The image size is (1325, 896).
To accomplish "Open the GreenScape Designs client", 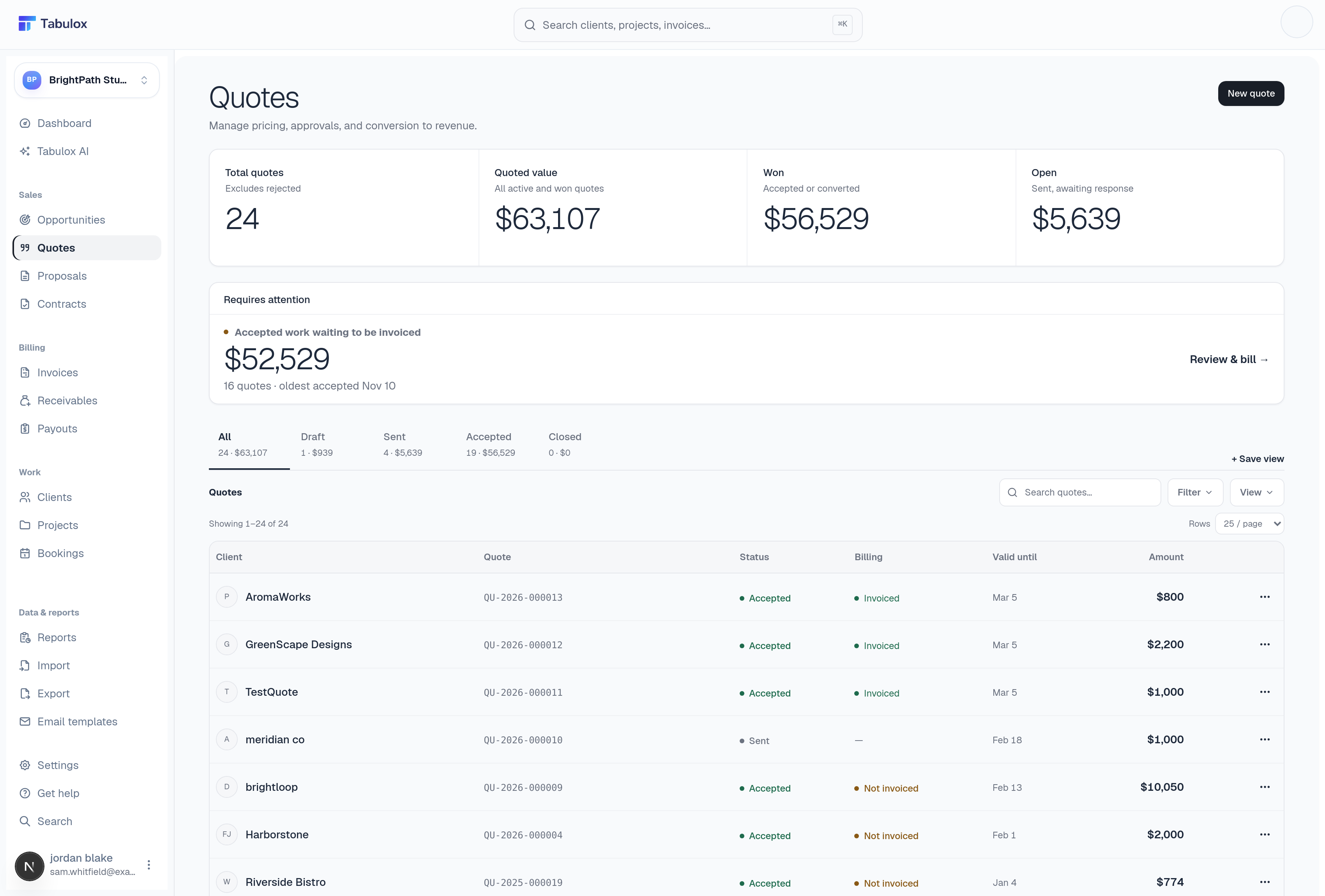I will [299, 645].
